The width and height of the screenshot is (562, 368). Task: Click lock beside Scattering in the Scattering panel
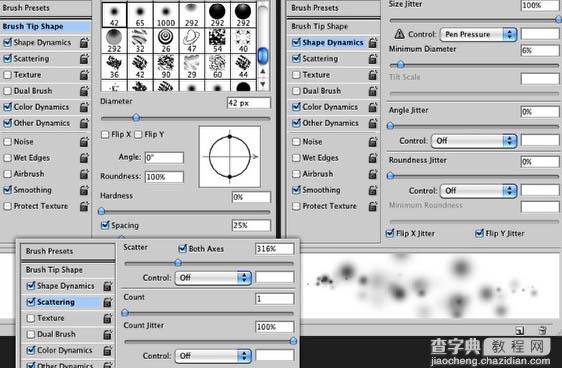(x=108, y=302)
